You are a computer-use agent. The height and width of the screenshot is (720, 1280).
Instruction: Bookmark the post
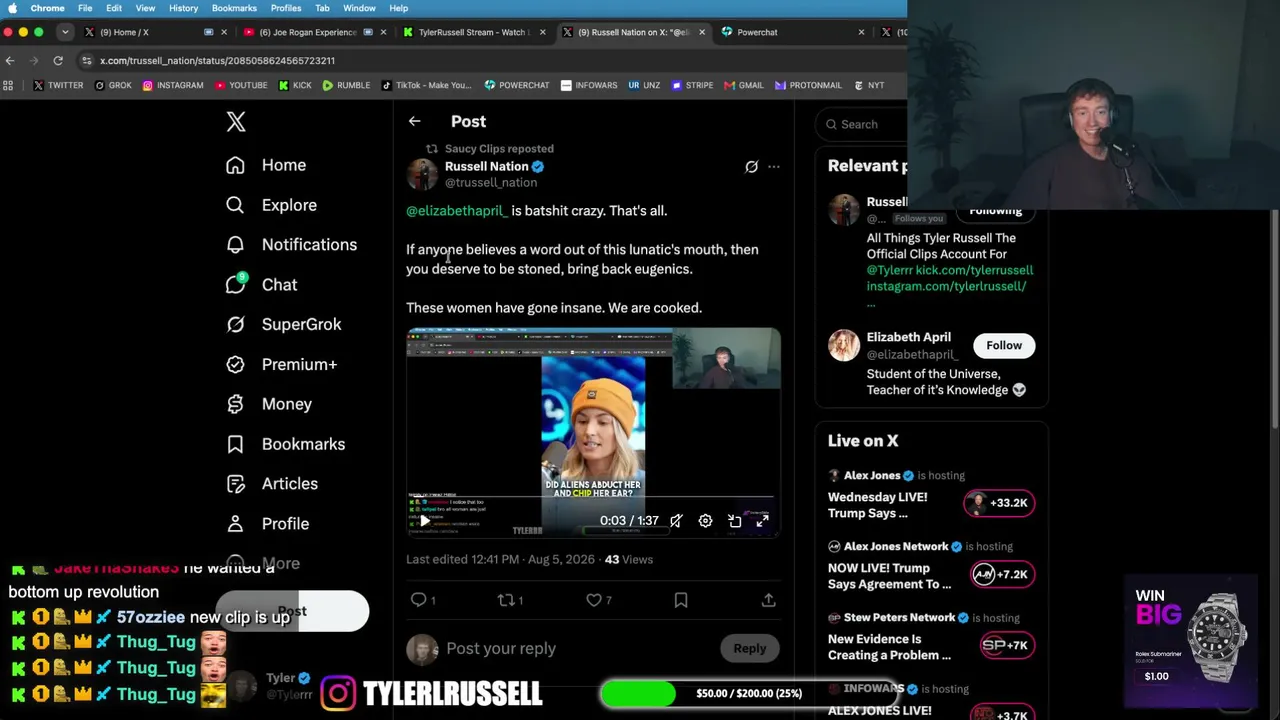pos(681,600)
